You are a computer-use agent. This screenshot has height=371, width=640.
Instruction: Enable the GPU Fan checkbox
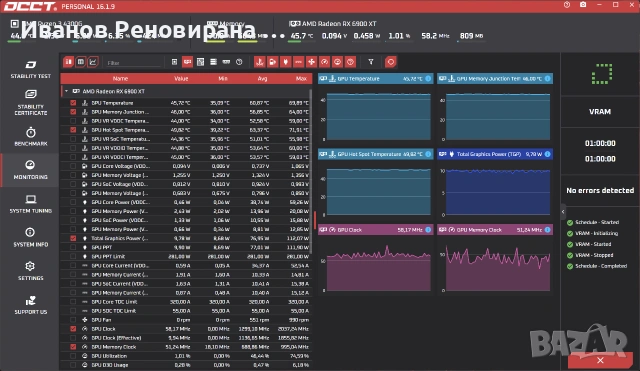click(73, 320)
